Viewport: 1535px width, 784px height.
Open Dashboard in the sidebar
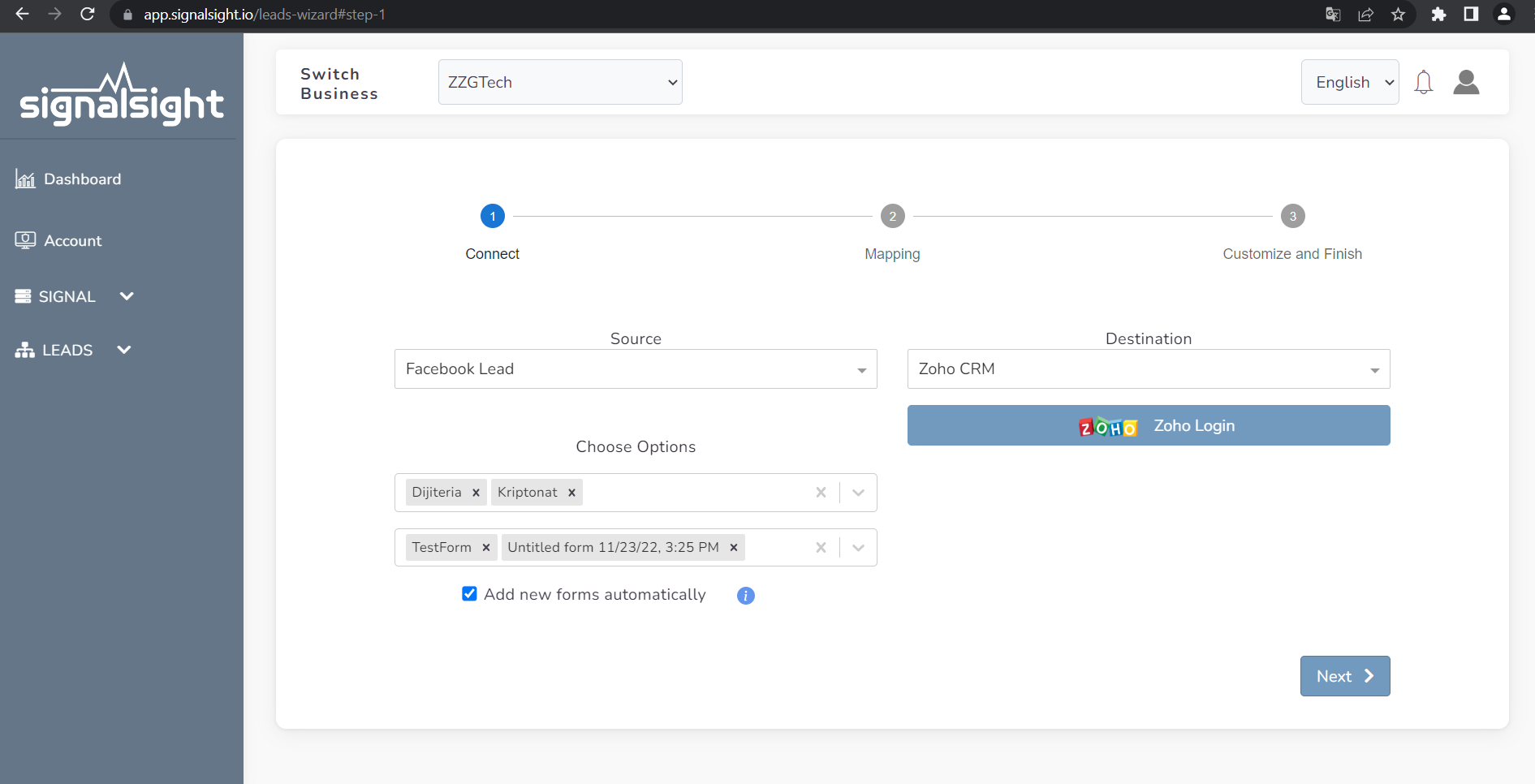pos(82,179)
